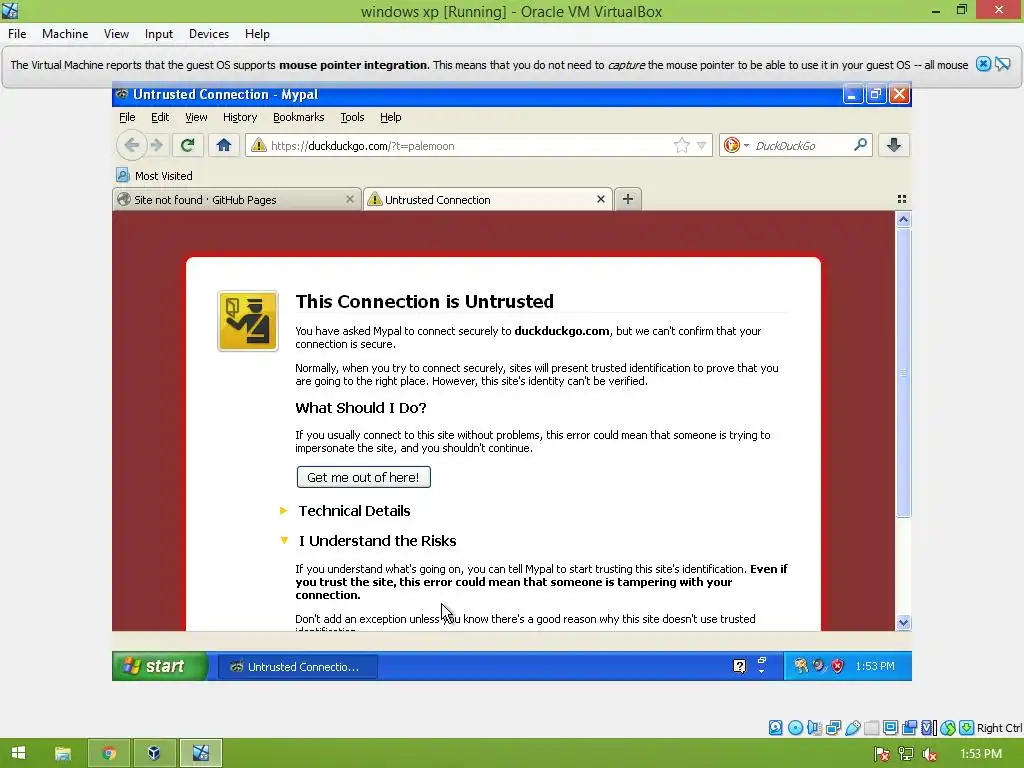Open the XP language bar options arrow

coord(761,671)
